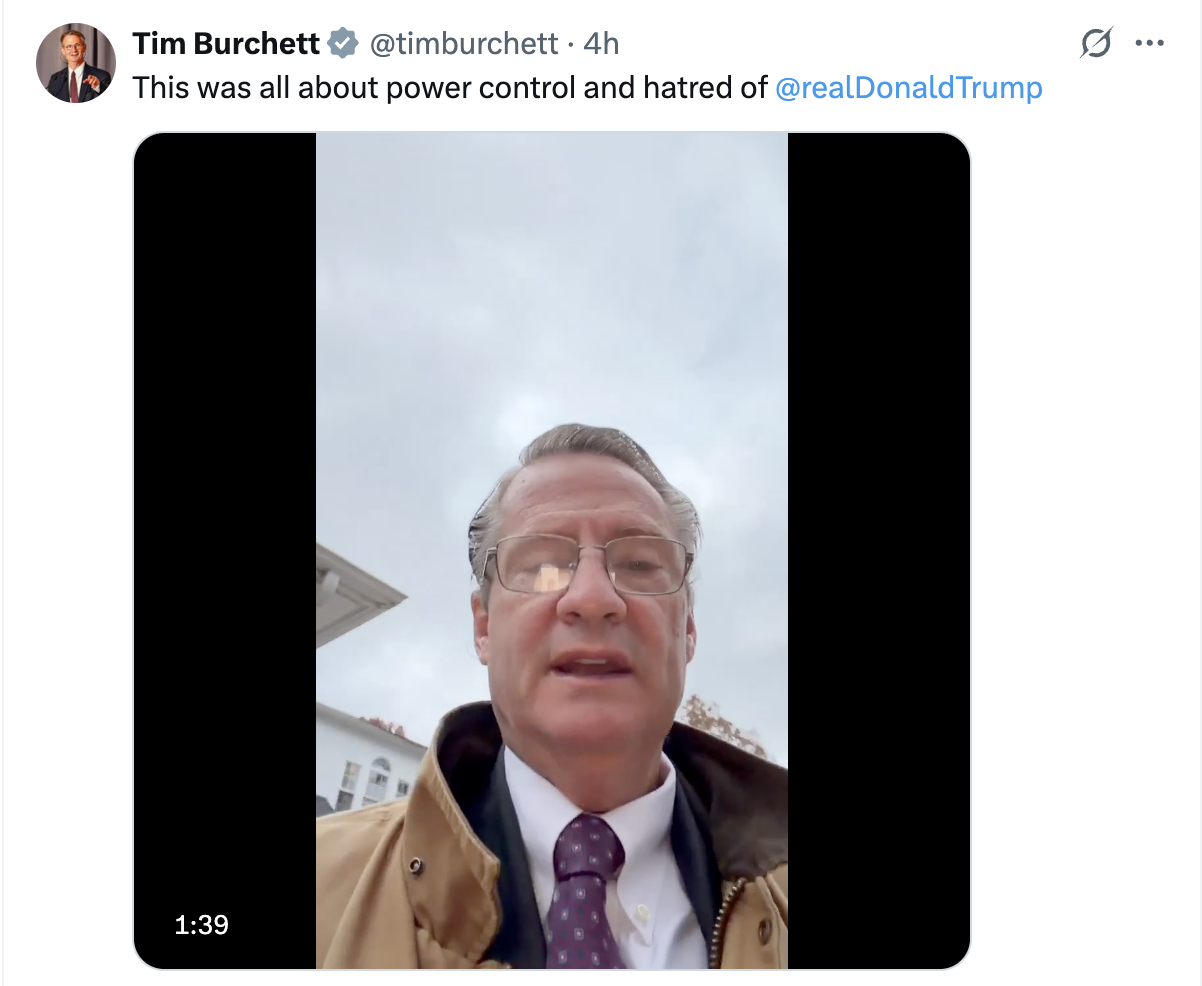Open the @realDonaldTrump mention link
This screenshot has width=1202, height=986.
click(x=908, y=88)
